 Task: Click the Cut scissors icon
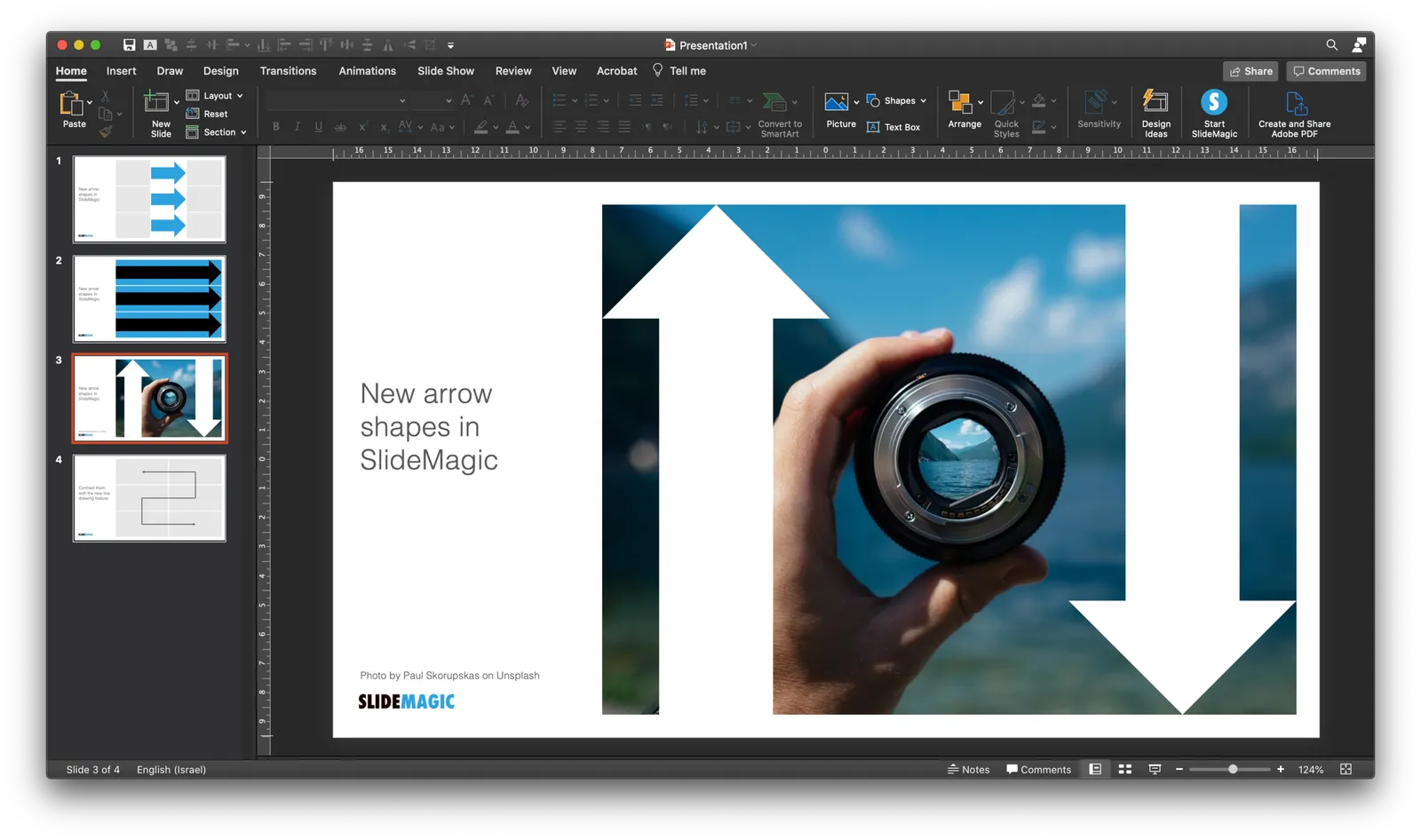pyautogui.click(x=105, y=95)
